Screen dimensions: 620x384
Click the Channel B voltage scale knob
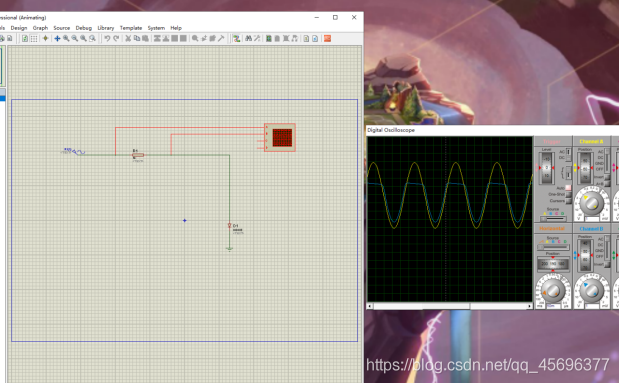[592, 290]
